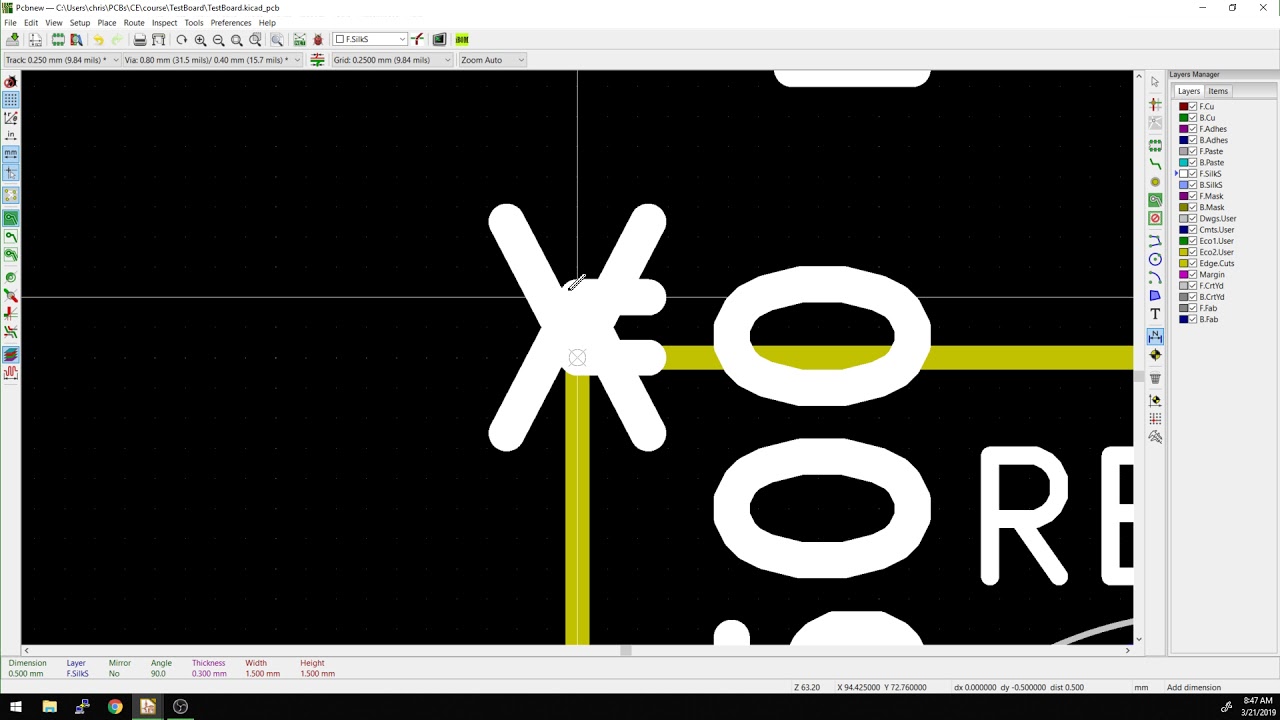Pick the Draw Arc tool
Screen dimensions: 1280x720
click(x=1155, y=277)
